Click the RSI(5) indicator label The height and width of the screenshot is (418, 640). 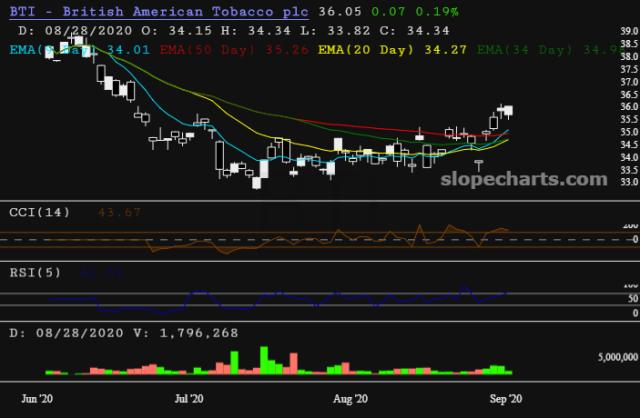tap(35, 272)
